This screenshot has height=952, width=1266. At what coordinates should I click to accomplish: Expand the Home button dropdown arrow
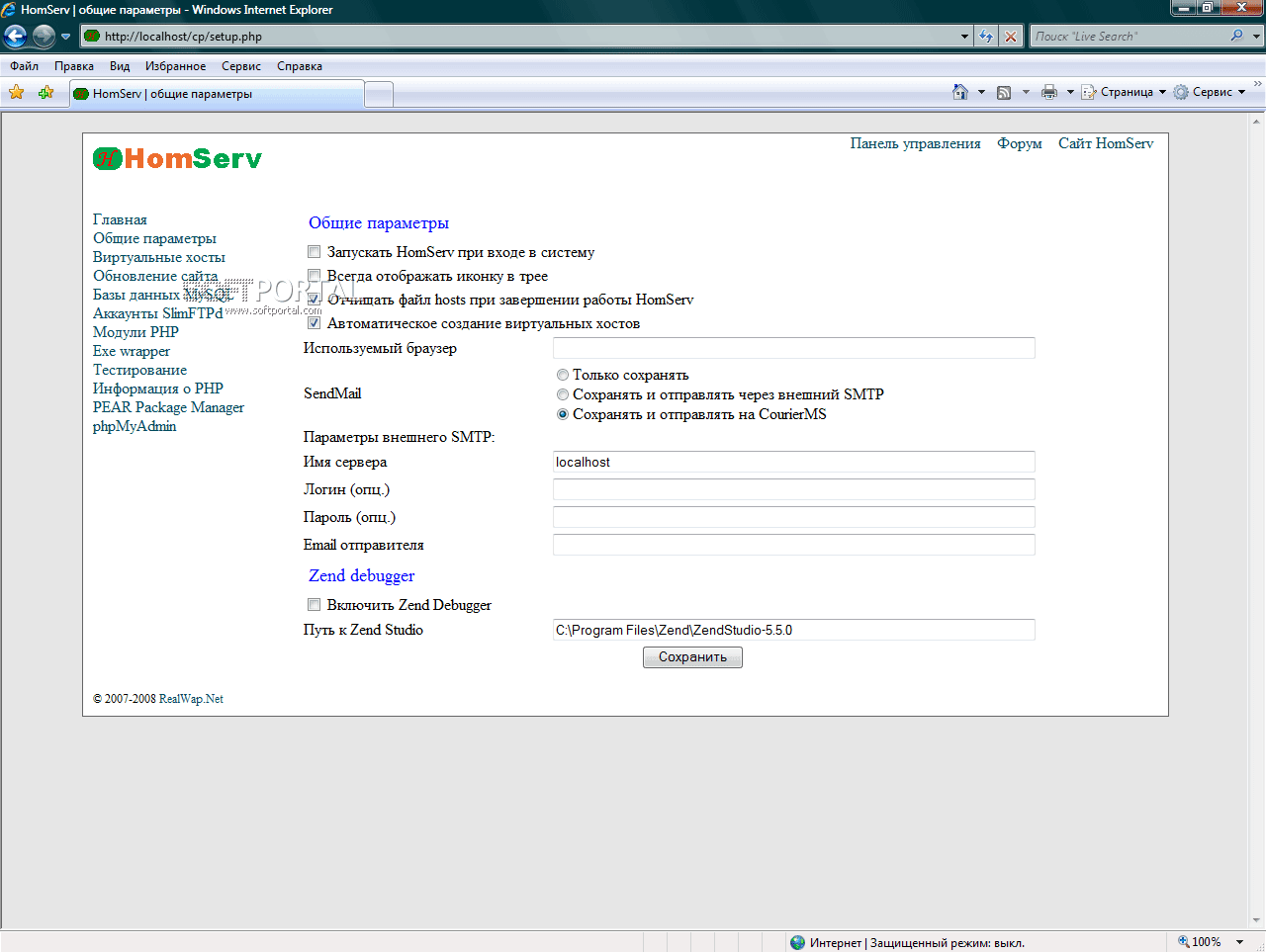point(981,92)
